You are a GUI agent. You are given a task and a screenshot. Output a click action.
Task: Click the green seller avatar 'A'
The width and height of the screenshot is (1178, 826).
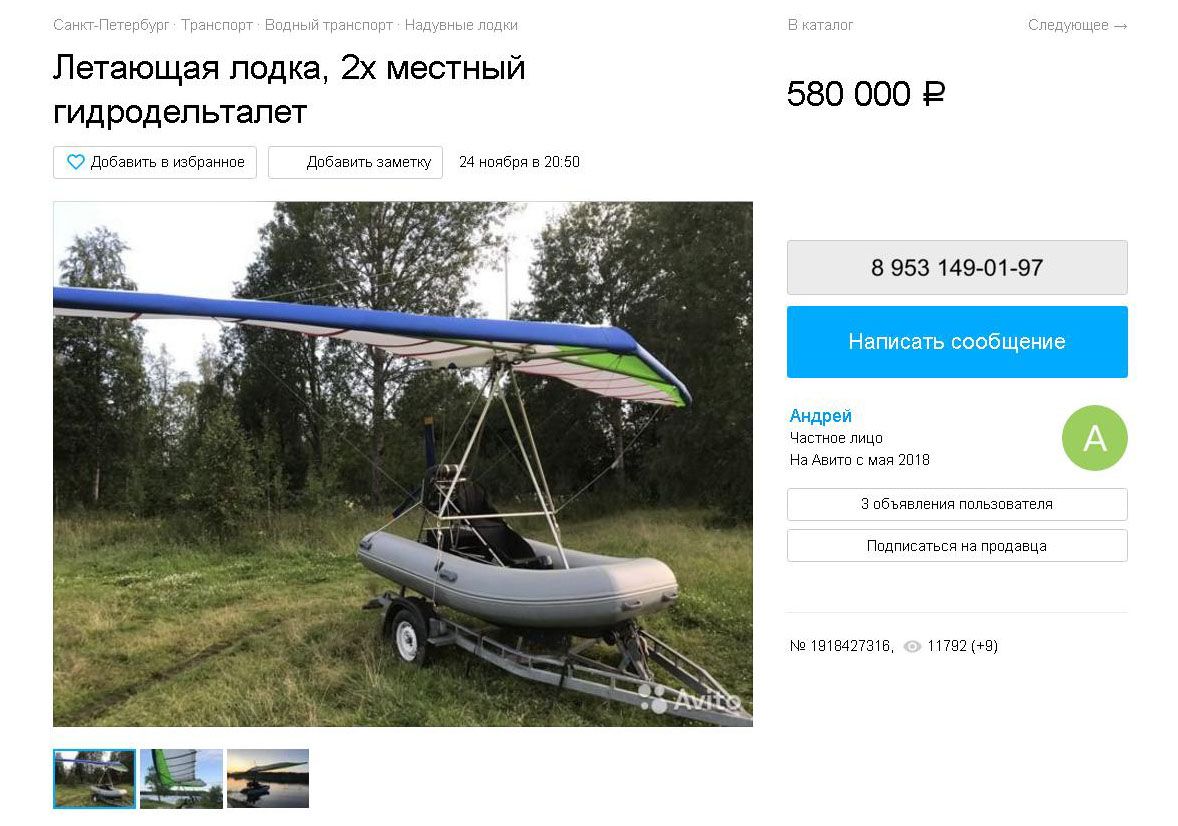pos(1094,438)
